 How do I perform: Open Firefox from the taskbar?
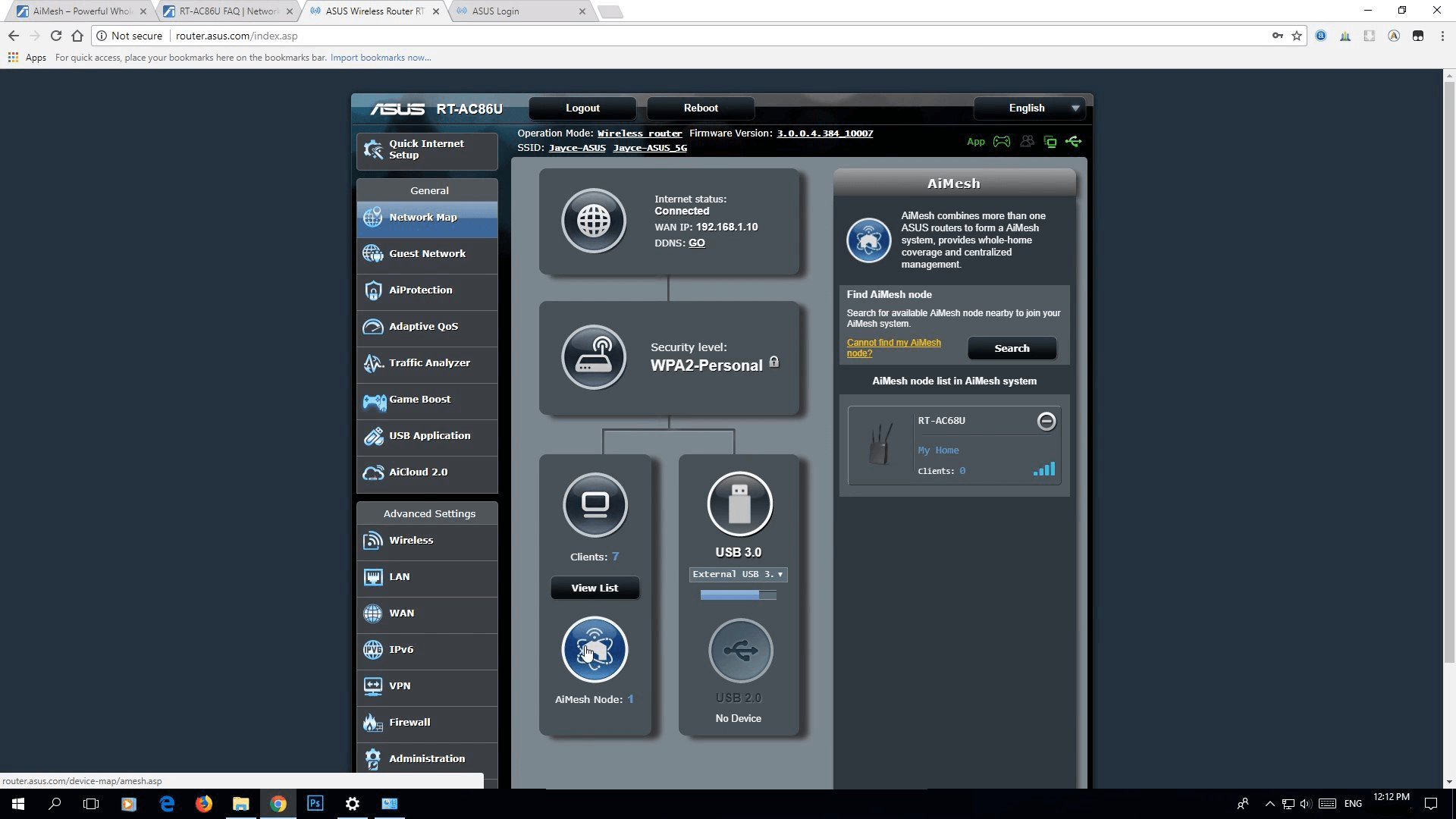[203, 804]
